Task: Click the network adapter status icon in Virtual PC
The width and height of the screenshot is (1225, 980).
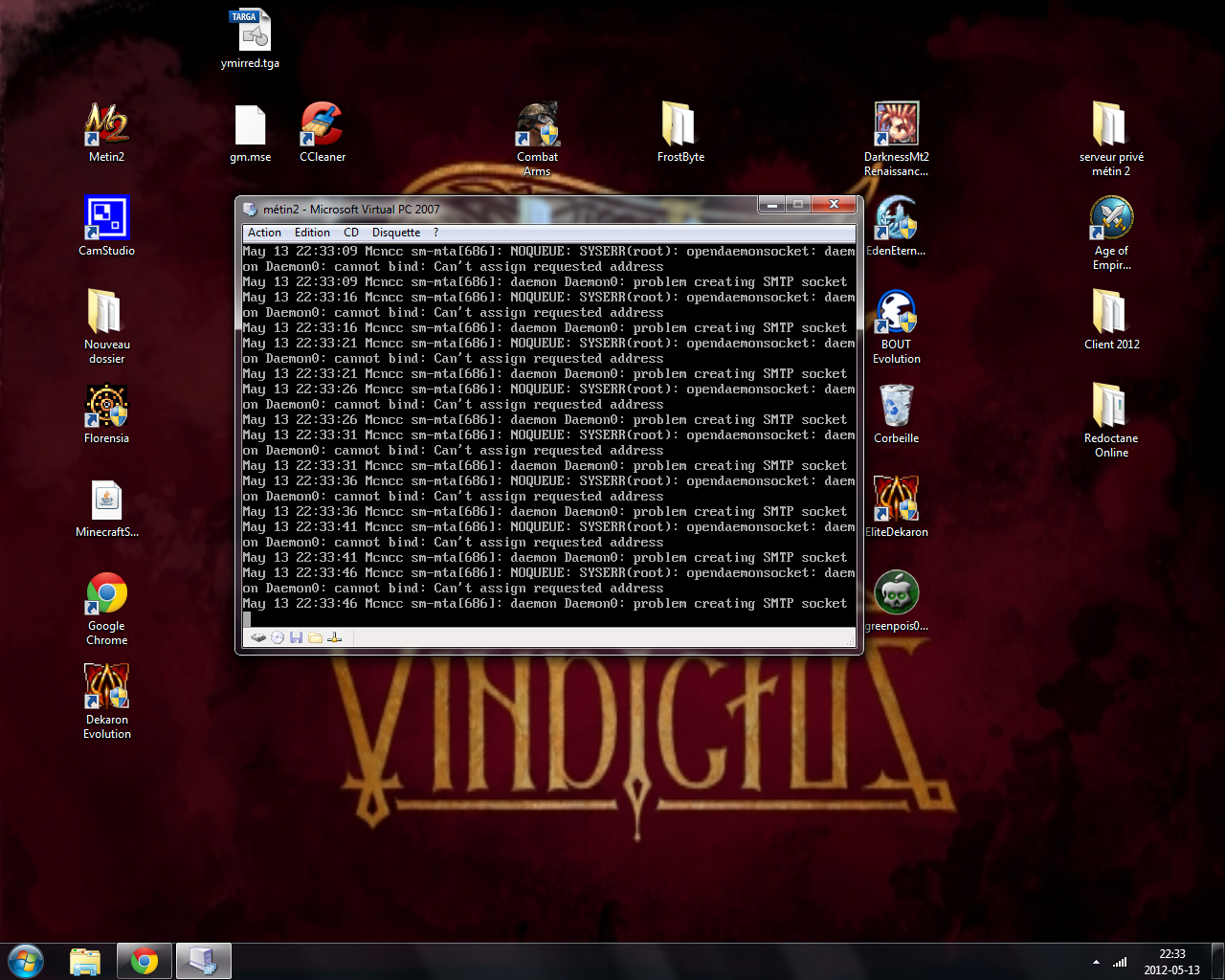Action: [x=335, y=637]
